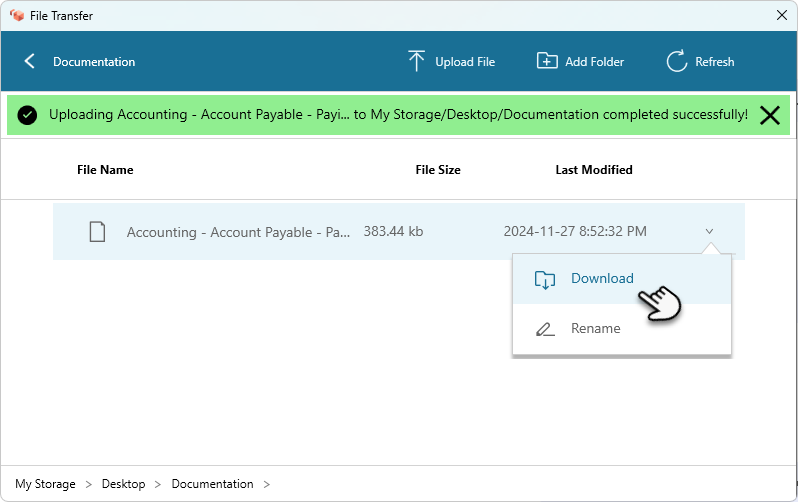
Task: Click the upload completed successfully message text
Action: point(398,115)
